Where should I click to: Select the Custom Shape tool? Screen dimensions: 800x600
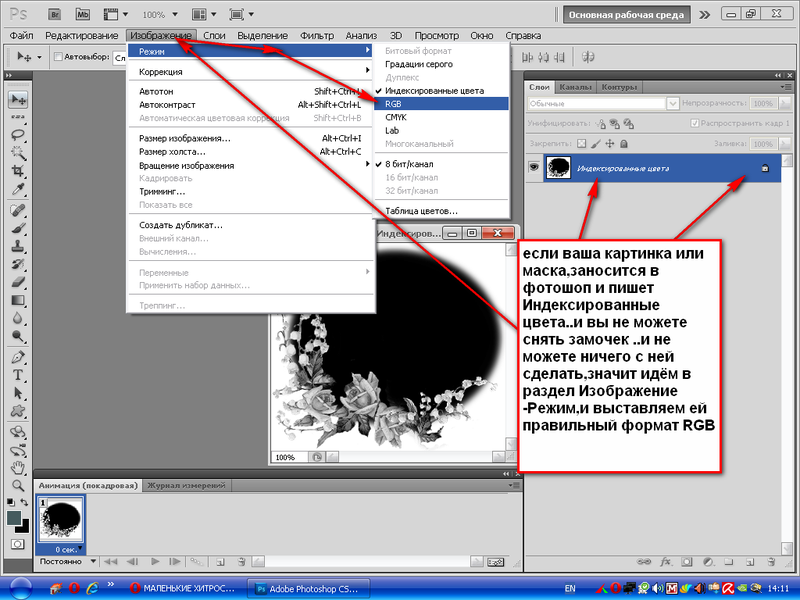18,411
